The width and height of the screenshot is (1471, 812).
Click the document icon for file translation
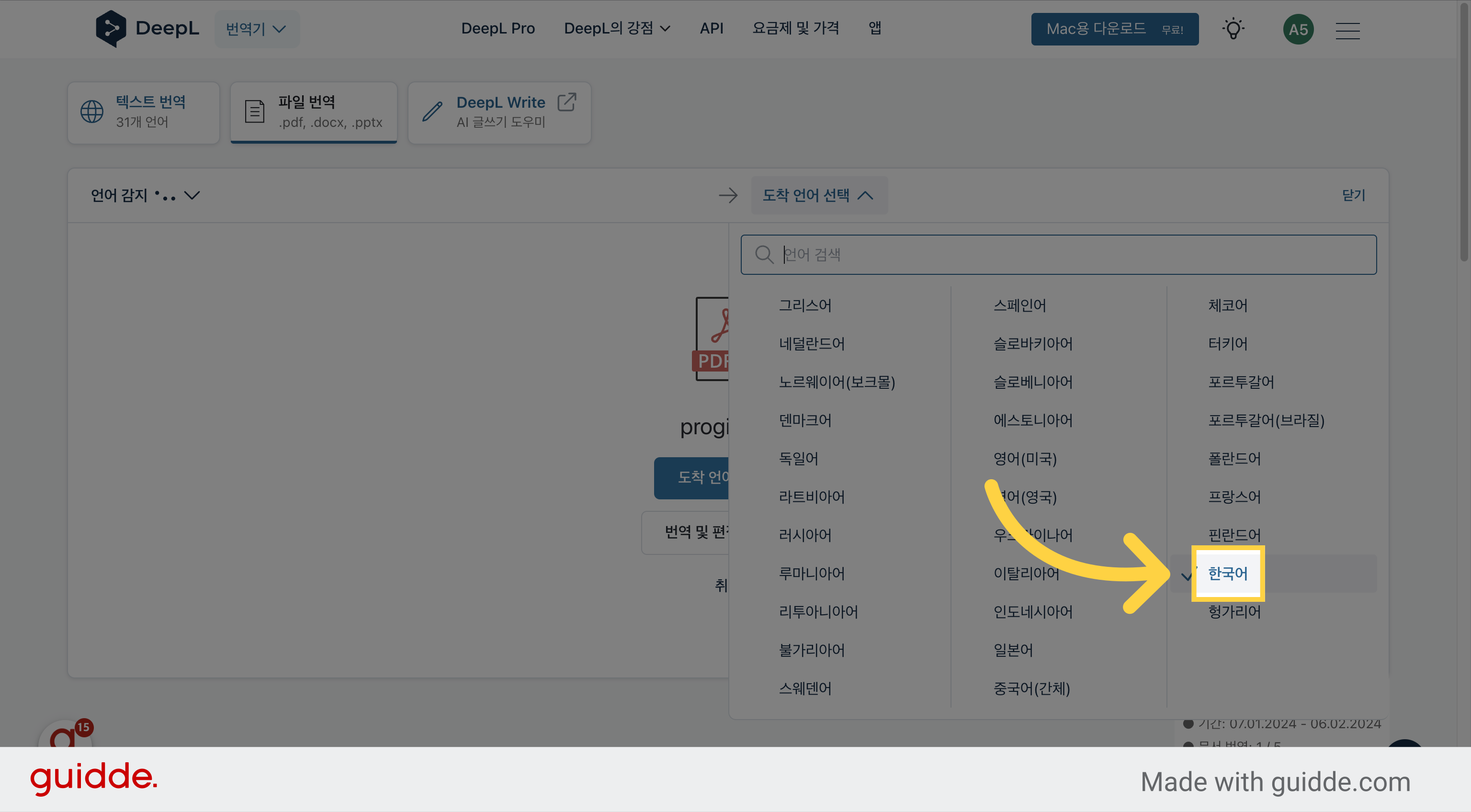tap(255, 112)
